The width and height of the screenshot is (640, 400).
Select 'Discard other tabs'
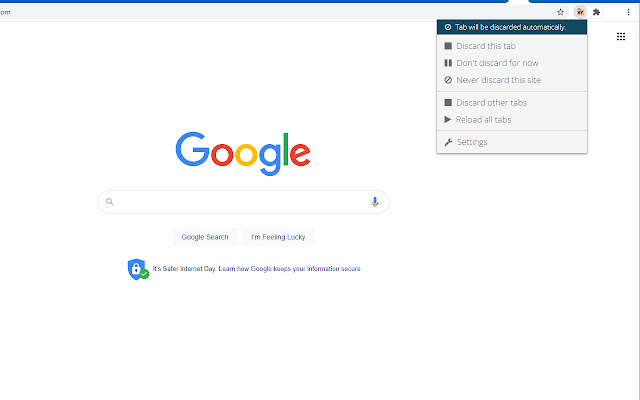point(512,102)
